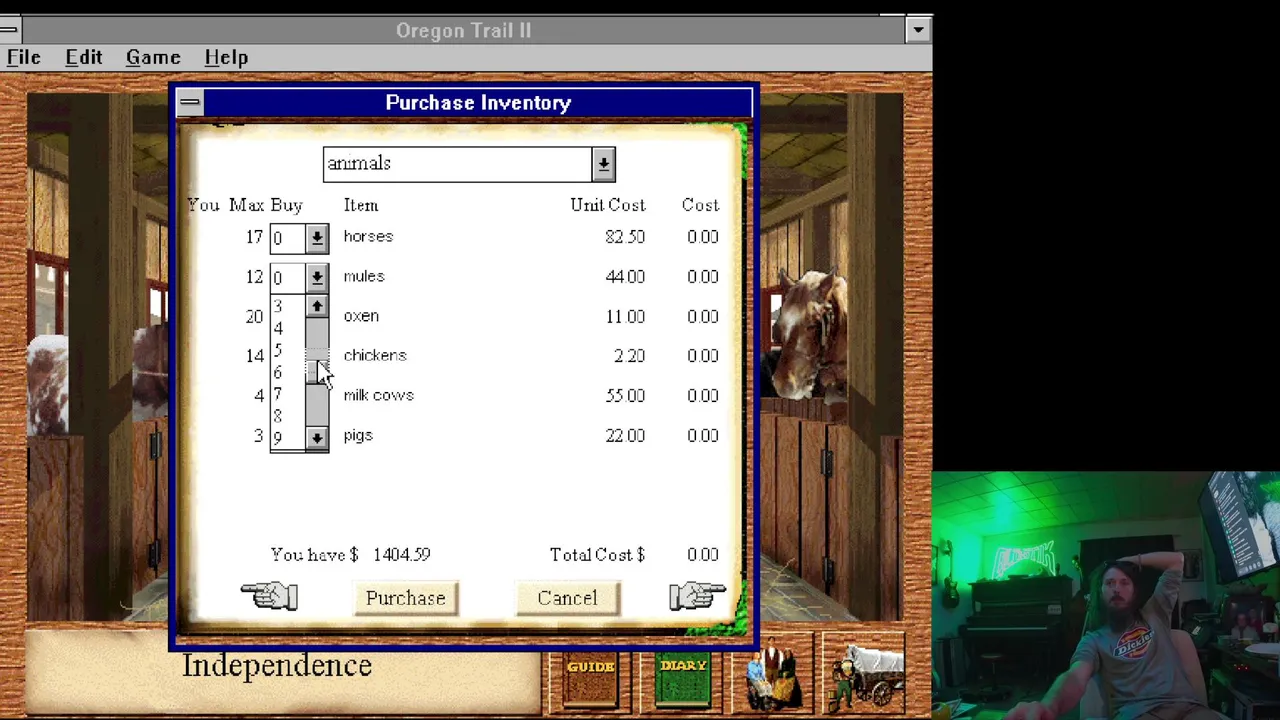Click the Oregon Trail II title bar dropdown arrow
The image size is (1280, 720).
point(918,30)
